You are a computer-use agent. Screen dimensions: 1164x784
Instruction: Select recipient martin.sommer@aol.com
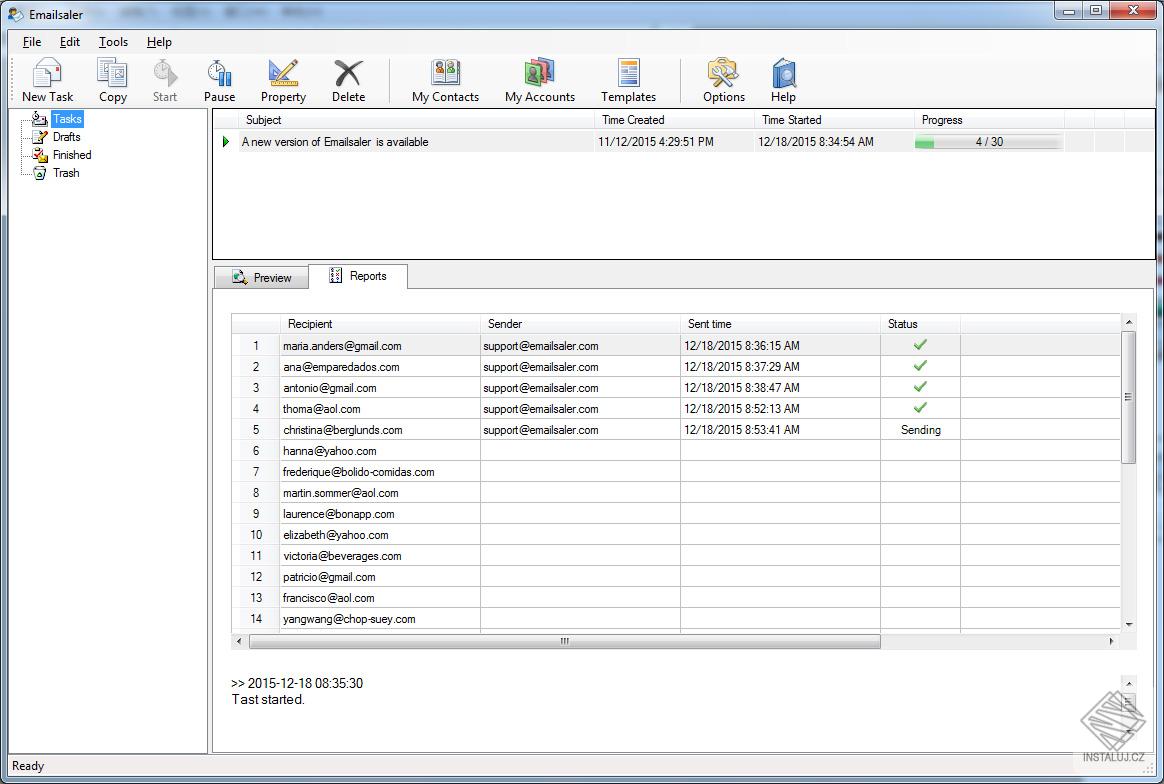click(341, 493)
